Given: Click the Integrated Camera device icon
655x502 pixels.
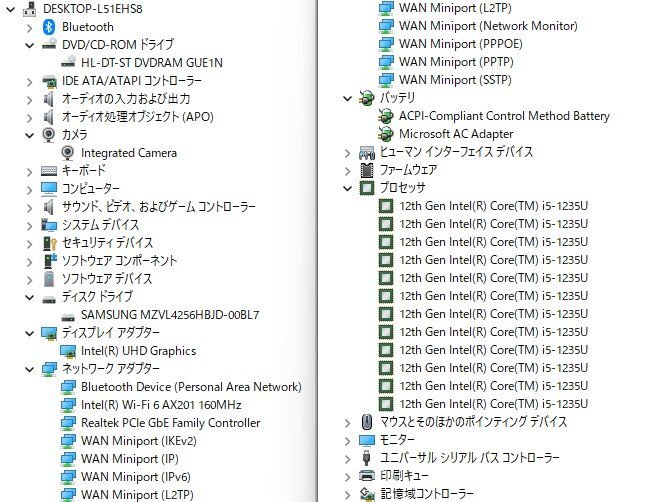Looking at the screenshot, I should coord(68,153).
